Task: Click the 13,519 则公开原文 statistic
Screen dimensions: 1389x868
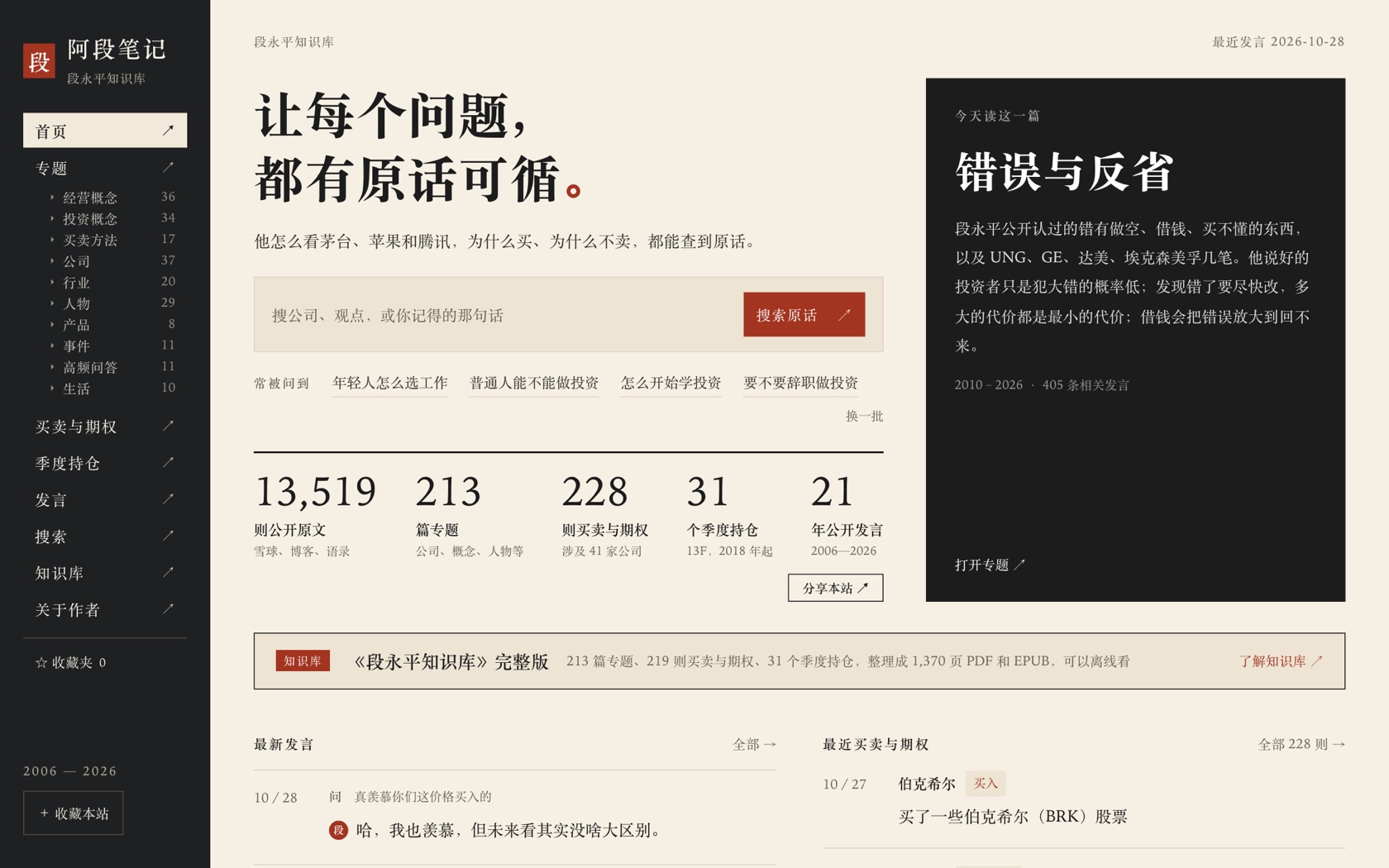Action: coord(316,514)
